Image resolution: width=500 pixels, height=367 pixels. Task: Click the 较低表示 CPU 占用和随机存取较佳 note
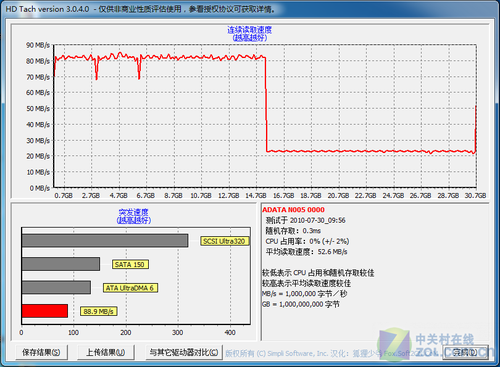(x=318, y=273)
